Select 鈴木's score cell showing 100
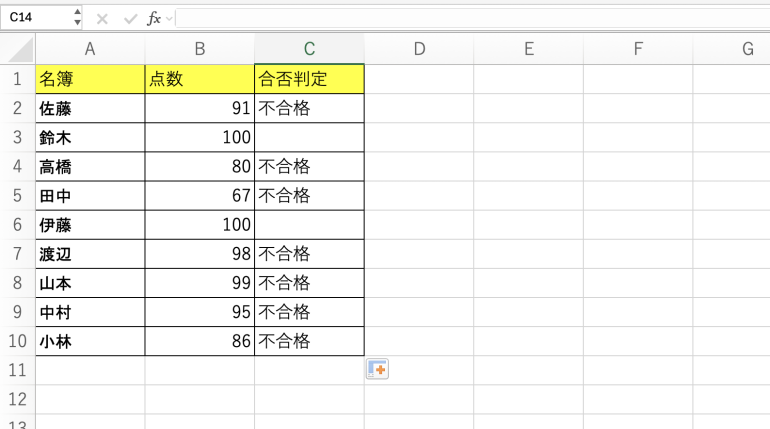 click(200, 137)
